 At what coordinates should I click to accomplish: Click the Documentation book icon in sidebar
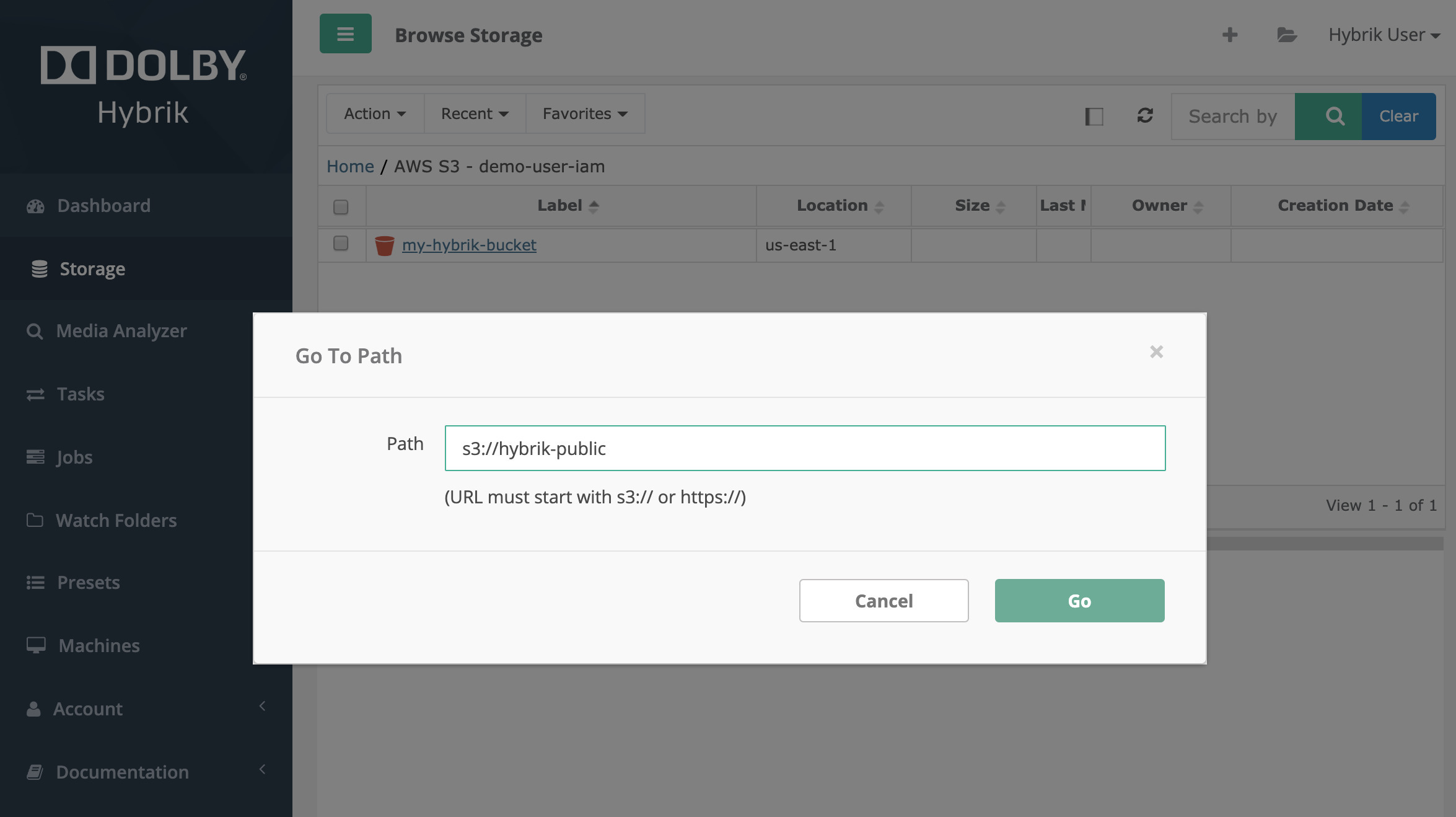click(35, 772)
